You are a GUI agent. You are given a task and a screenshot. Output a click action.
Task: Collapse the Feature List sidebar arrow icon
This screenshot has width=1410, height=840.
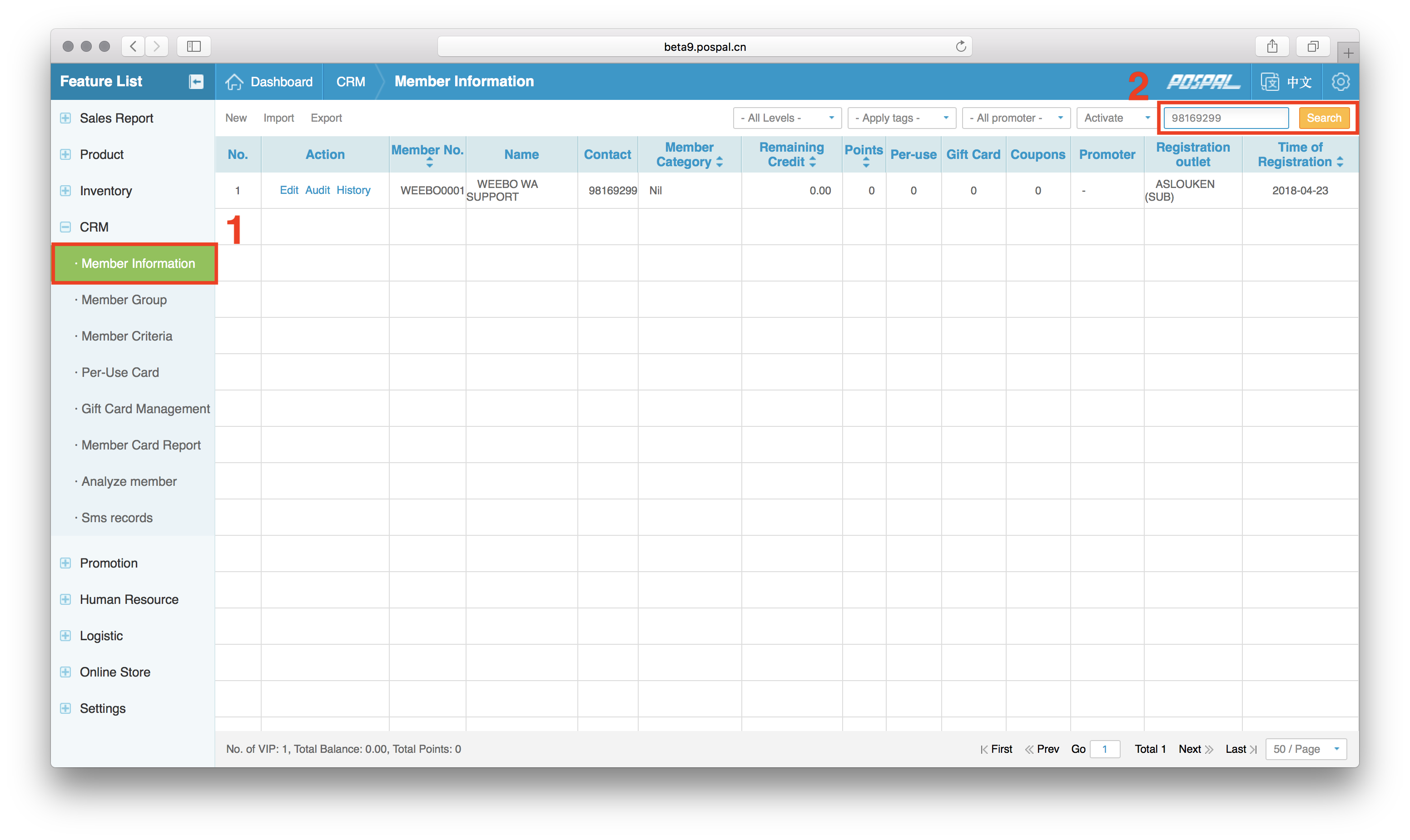[196, 82]
